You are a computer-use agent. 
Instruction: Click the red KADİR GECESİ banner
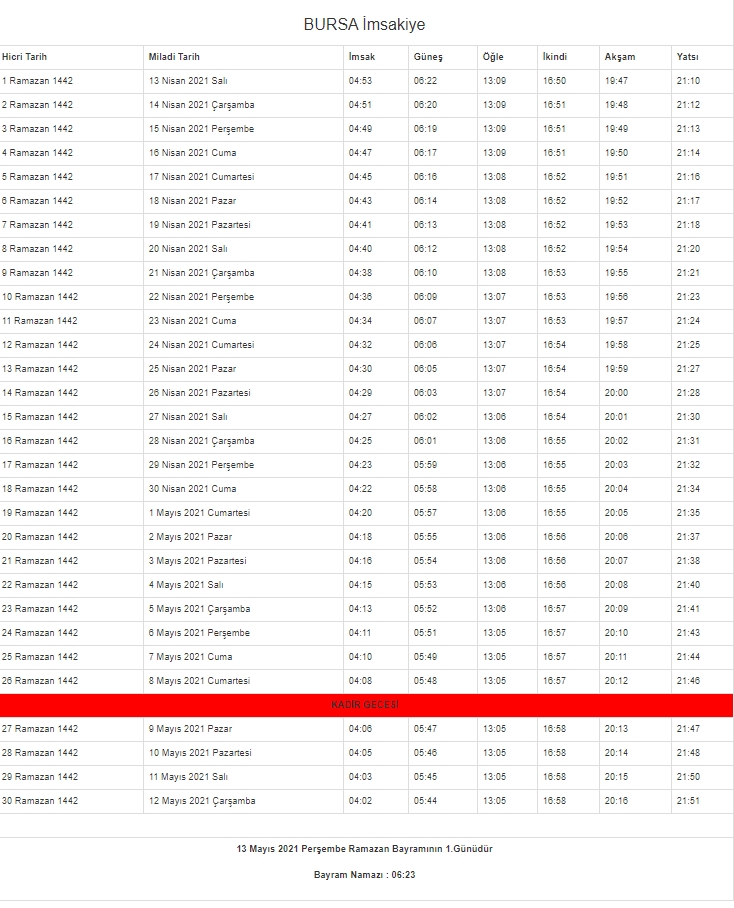[x=365, y=705]
